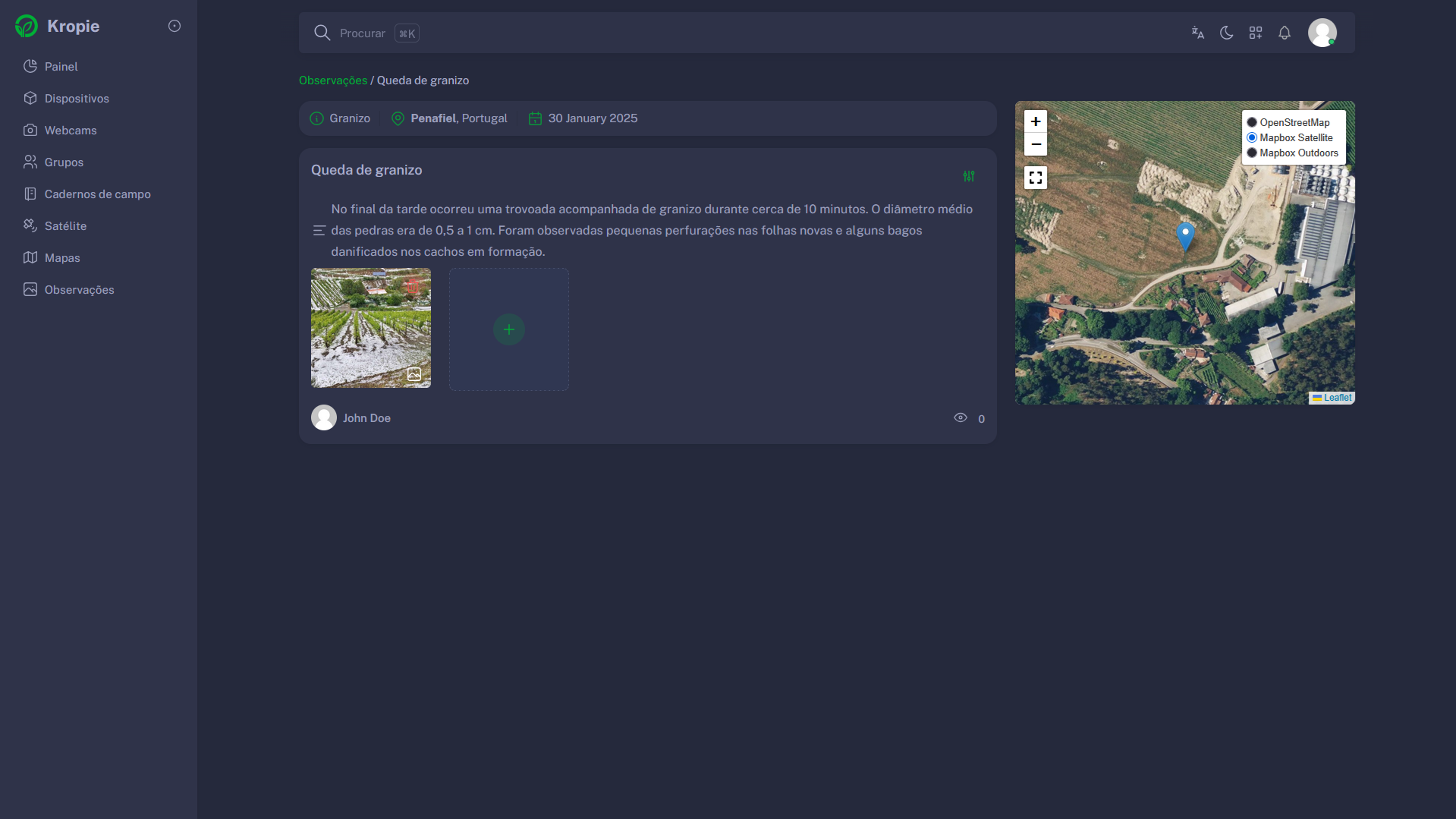Click the language translation icon

point(1197,33)
